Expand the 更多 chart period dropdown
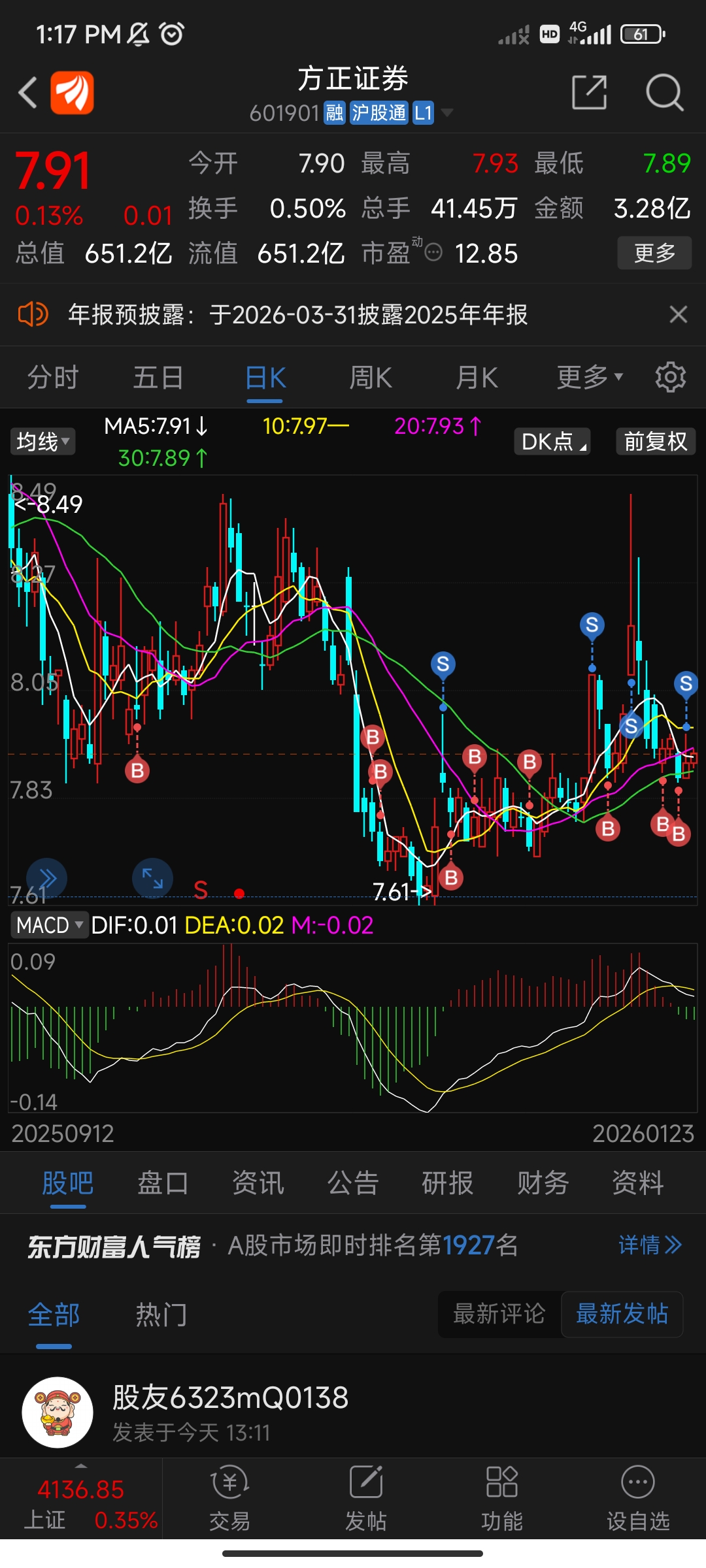The width and height of the screenshot is (706, 1568). click(590, 377)
